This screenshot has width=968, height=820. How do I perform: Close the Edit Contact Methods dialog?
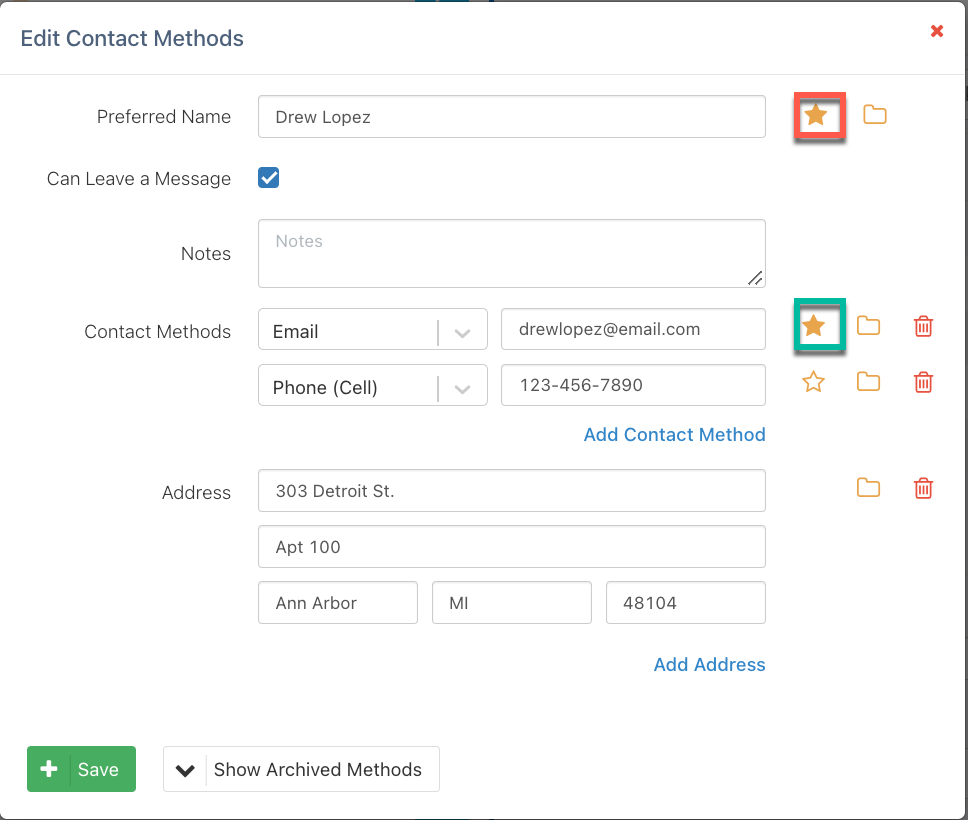point(937,31)
